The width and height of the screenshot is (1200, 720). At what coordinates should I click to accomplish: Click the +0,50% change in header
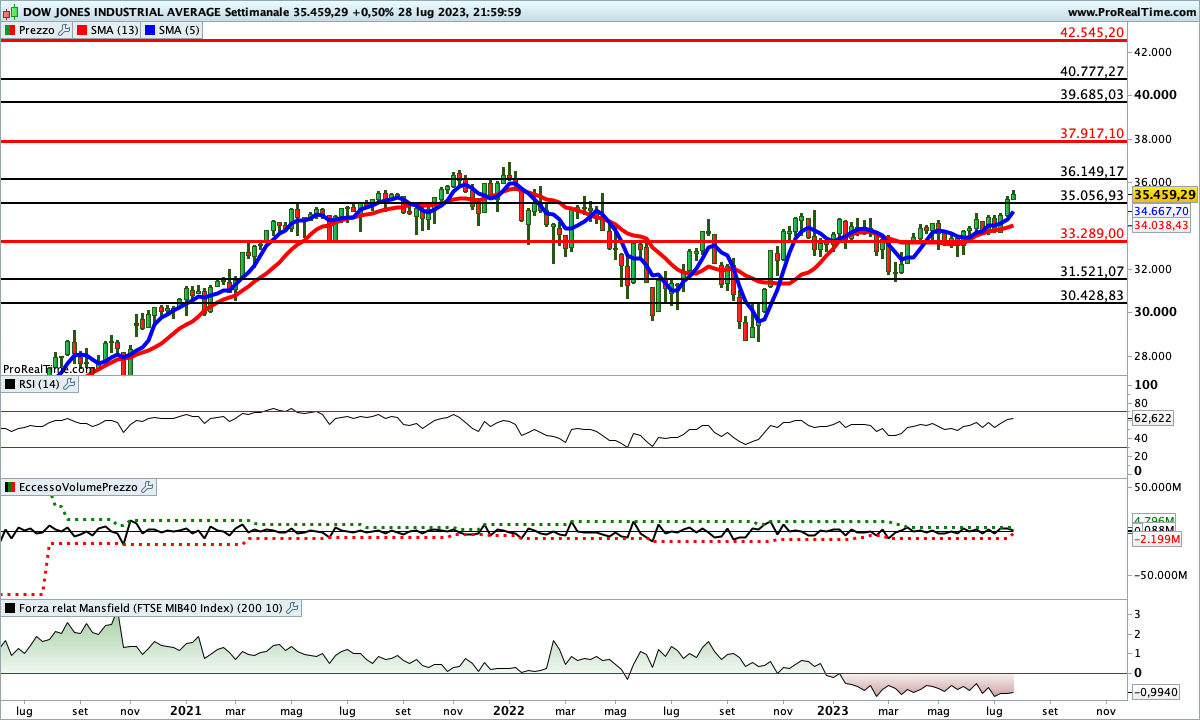pos(375,11)
